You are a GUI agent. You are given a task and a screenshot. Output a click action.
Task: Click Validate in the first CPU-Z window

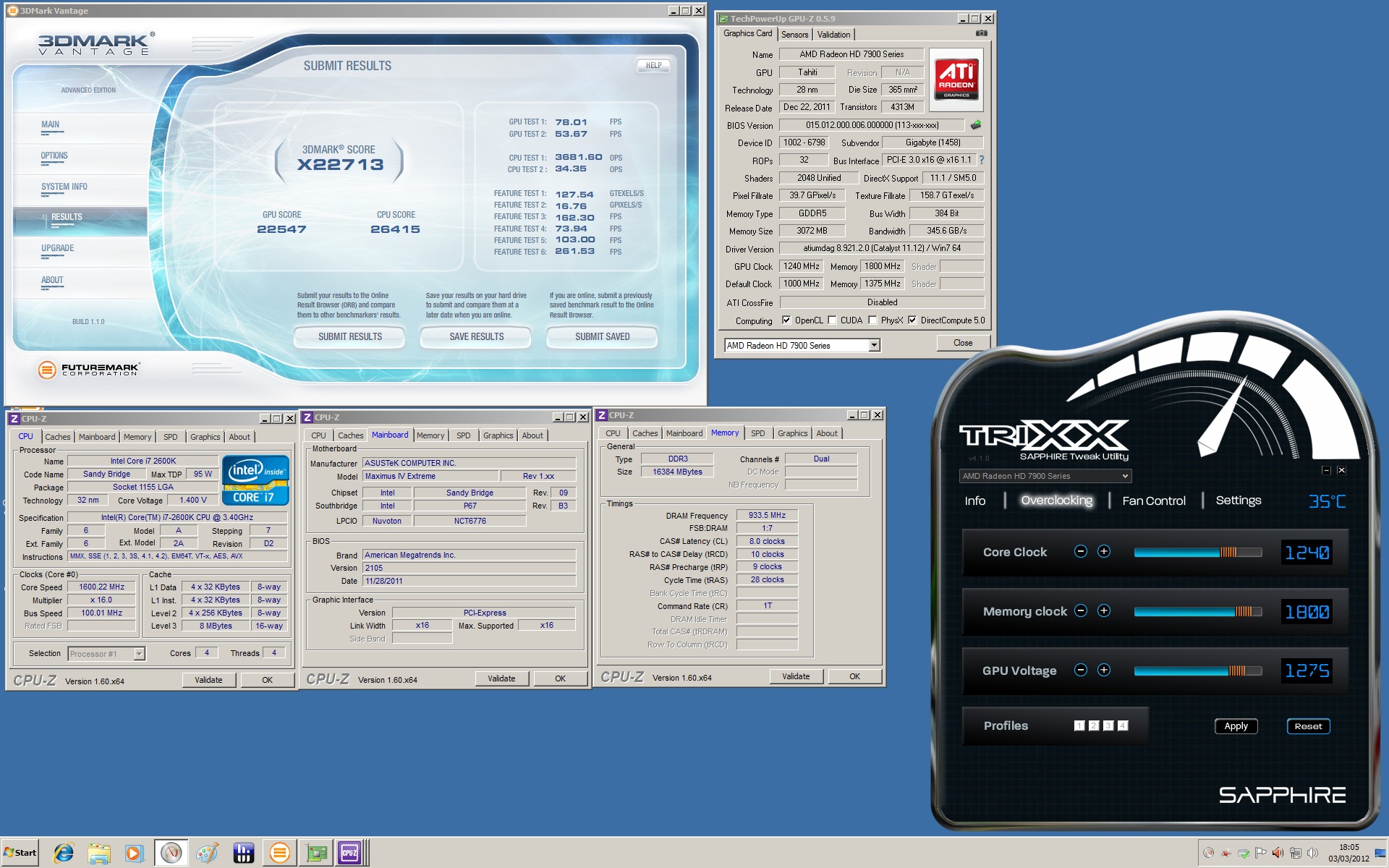click(208, 680)
